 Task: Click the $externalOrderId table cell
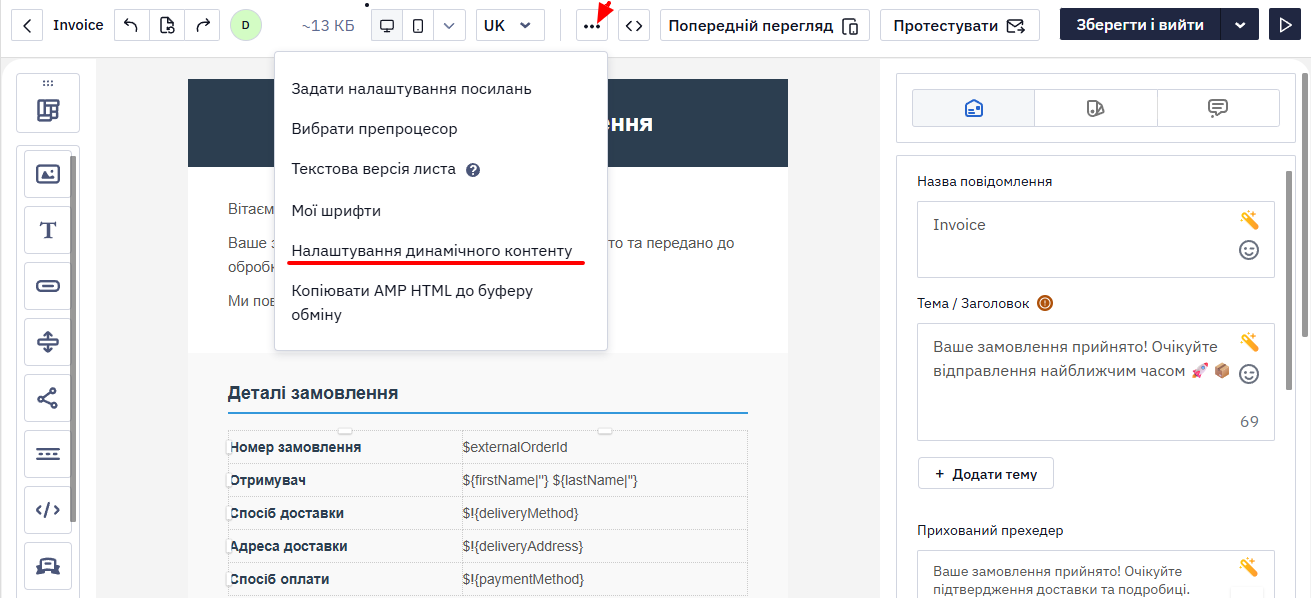604,447
